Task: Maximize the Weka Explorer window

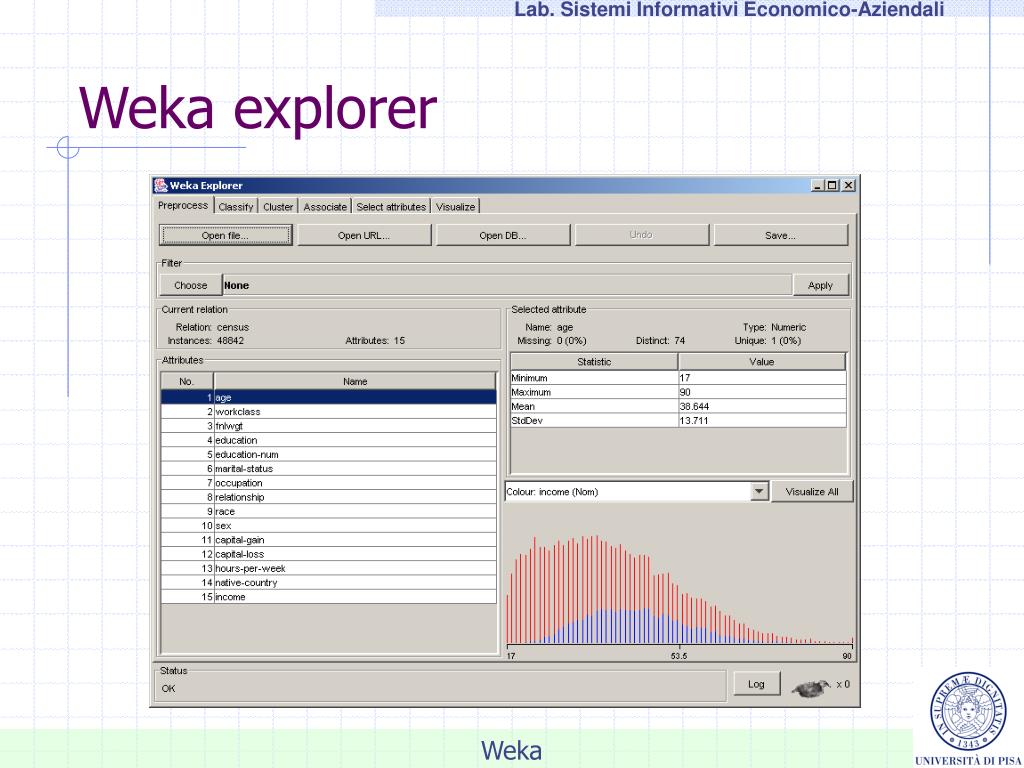Action: tap(831, 185)
